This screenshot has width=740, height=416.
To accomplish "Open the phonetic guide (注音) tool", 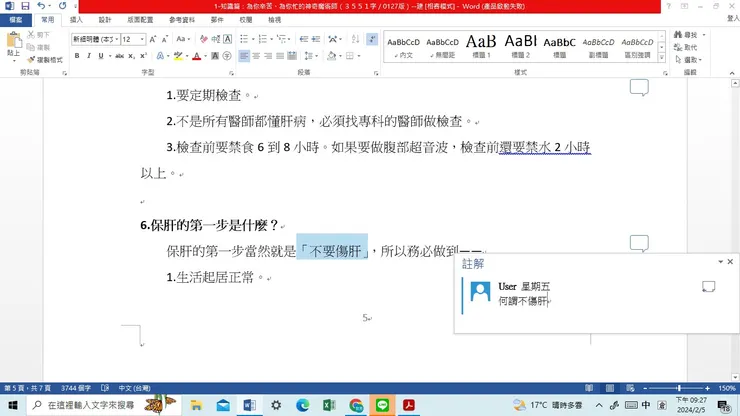I will 216,39.
